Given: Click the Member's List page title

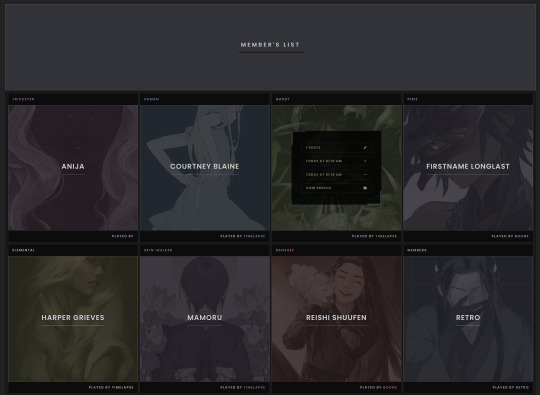Looking at the screenshot, I should pyautogui.click(x=270, y=45).
